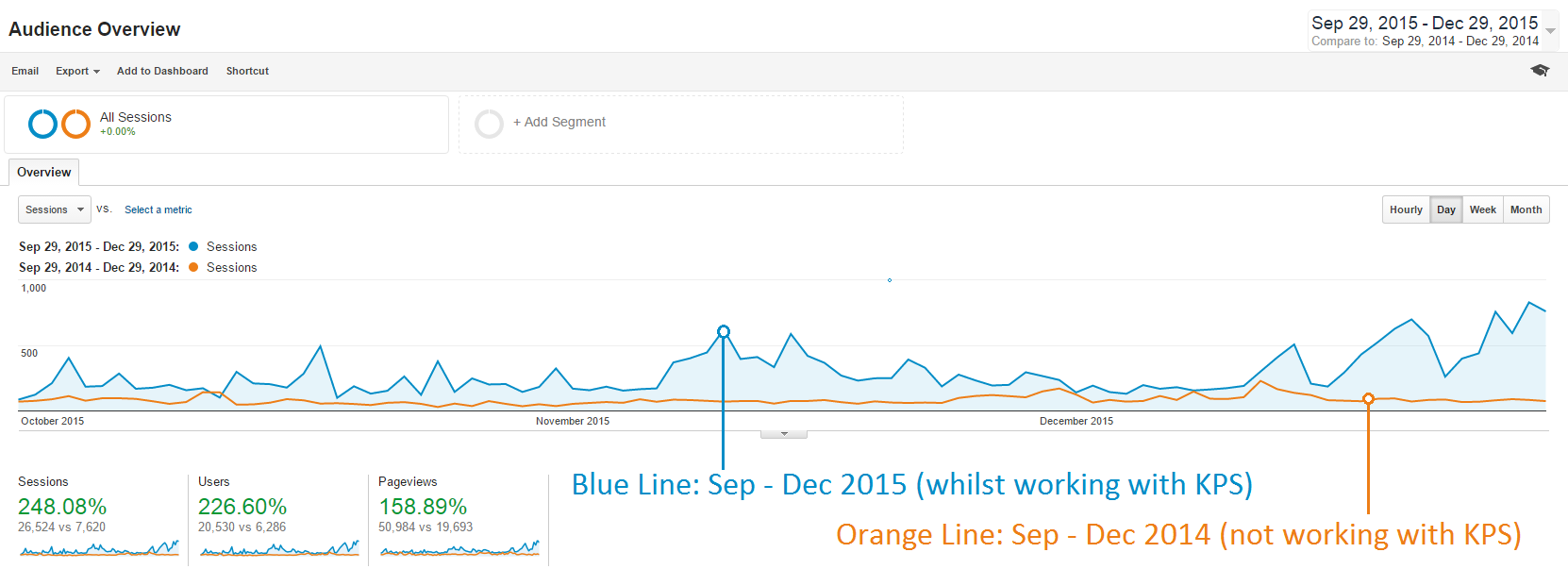Switch chart granularity to Hourly

point(1406,209)
